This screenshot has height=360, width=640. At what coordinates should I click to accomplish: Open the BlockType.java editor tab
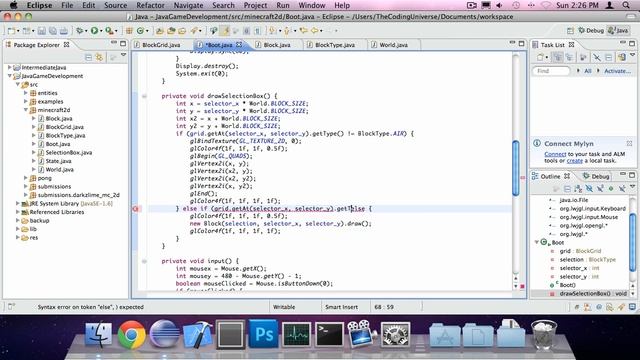[x=335, y=45]
